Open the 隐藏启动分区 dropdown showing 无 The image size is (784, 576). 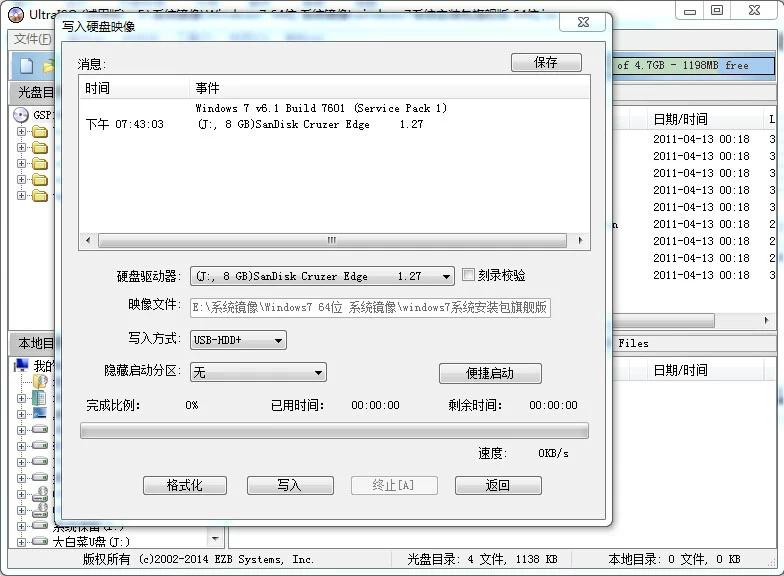tap(258, 372)
